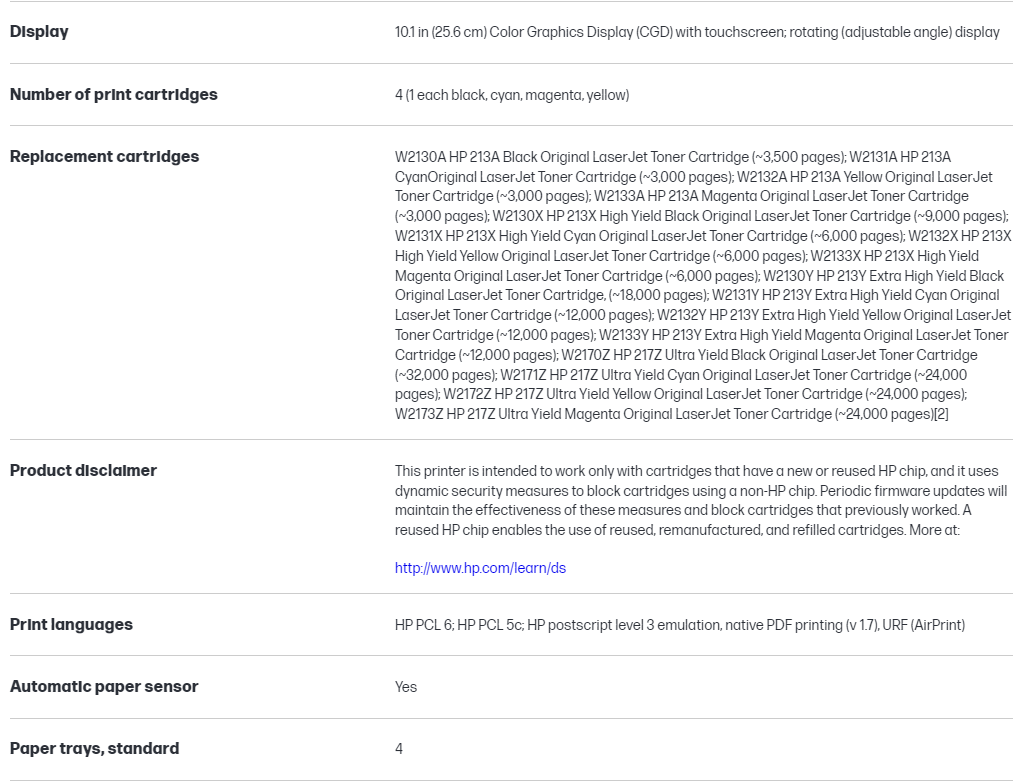Click the Yes value for paper sensor
Image resolution: width=1026 pixels, height=784 pixels.
click(x=406, y=687)
